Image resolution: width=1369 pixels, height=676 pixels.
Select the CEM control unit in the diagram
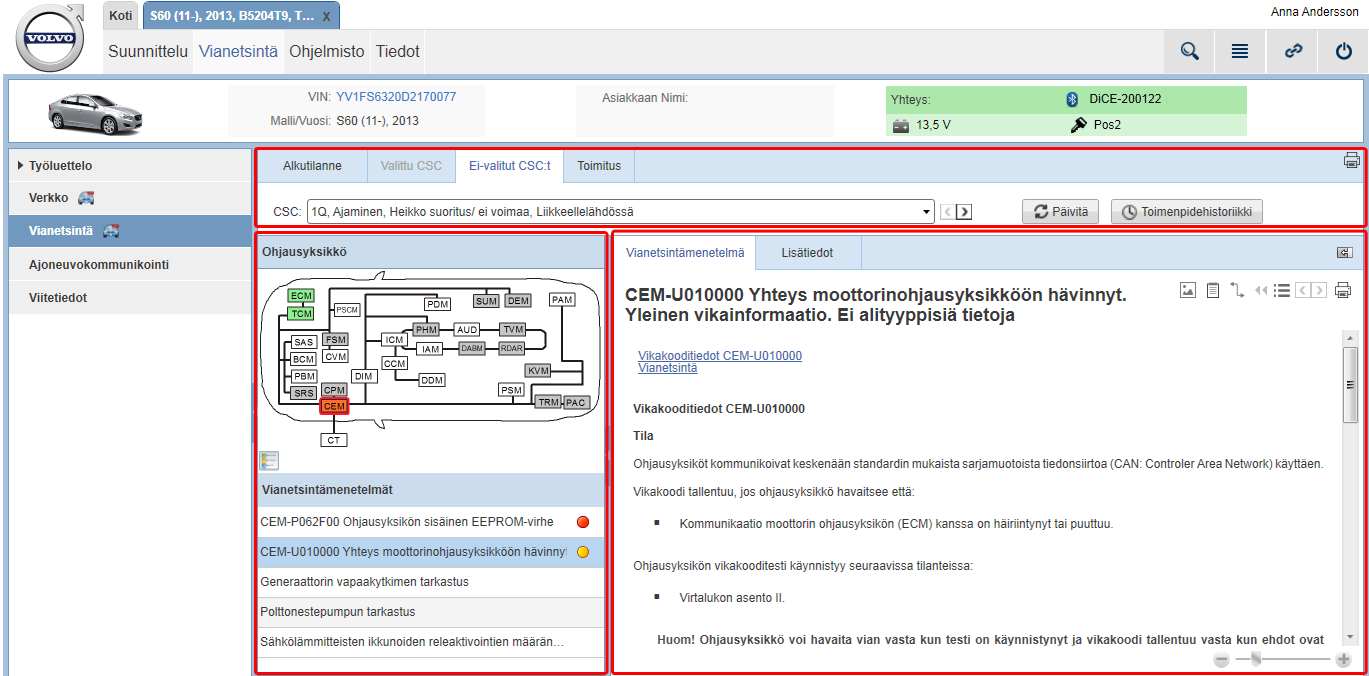pyautogui.click(x=334, y=406)
